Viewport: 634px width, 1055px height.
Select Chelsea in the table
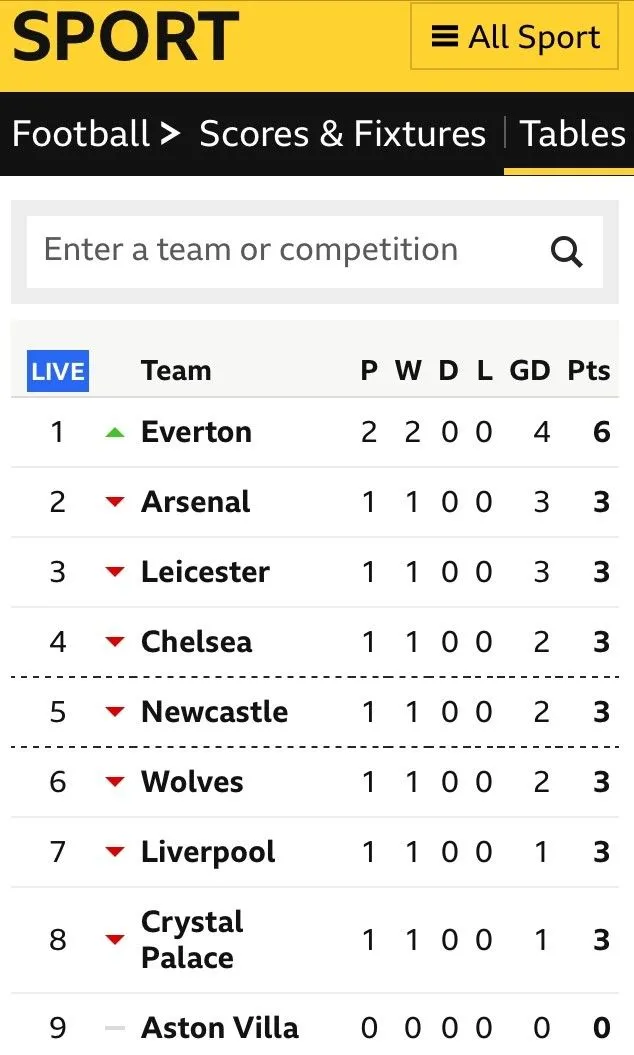point(196,642)
